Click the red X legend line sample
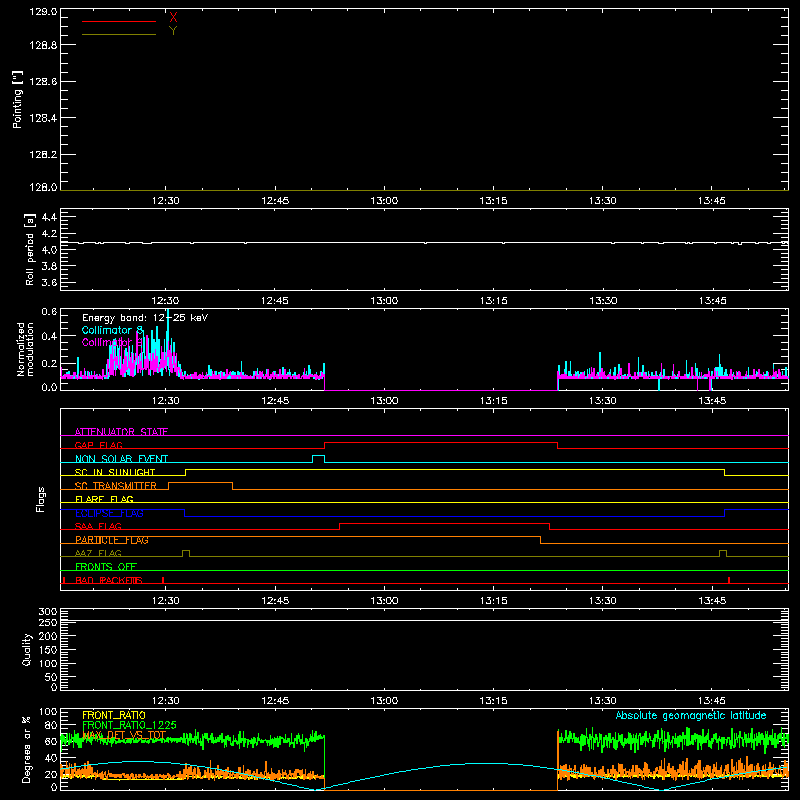Viewport: 800px width, 800px height. [119, 21]
